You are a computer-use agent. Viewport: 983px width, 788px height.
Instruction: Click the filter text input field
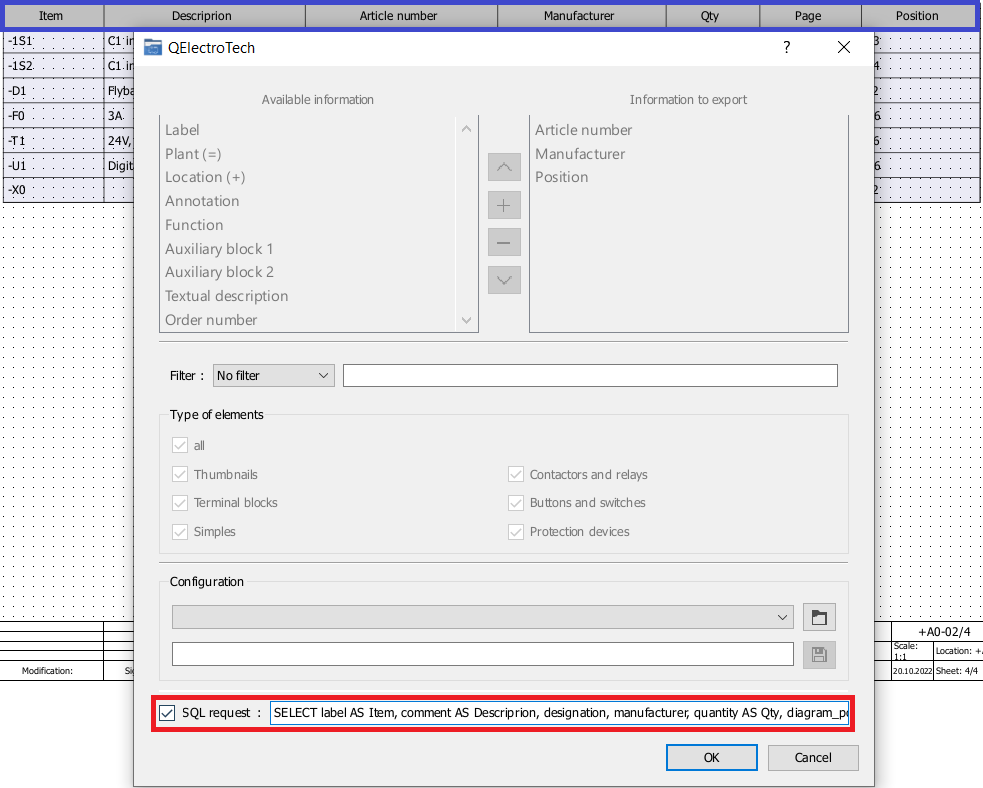coord(589,375)
